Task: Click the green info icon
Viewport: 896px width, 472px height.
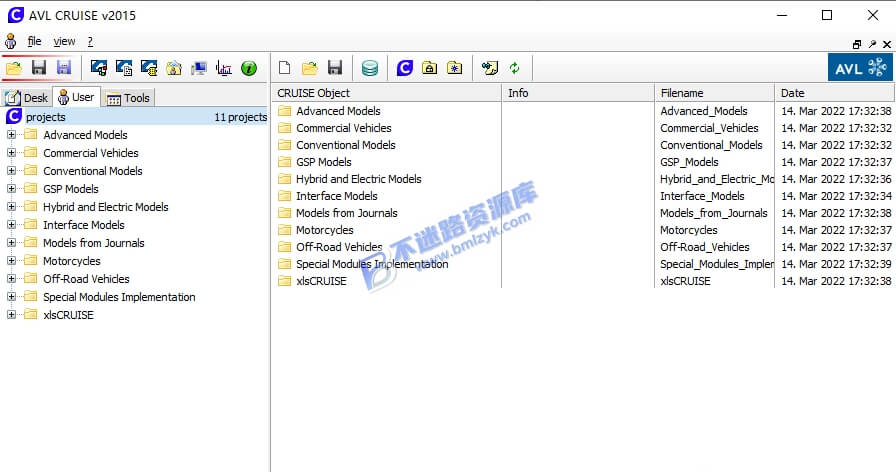Action: 249,69
